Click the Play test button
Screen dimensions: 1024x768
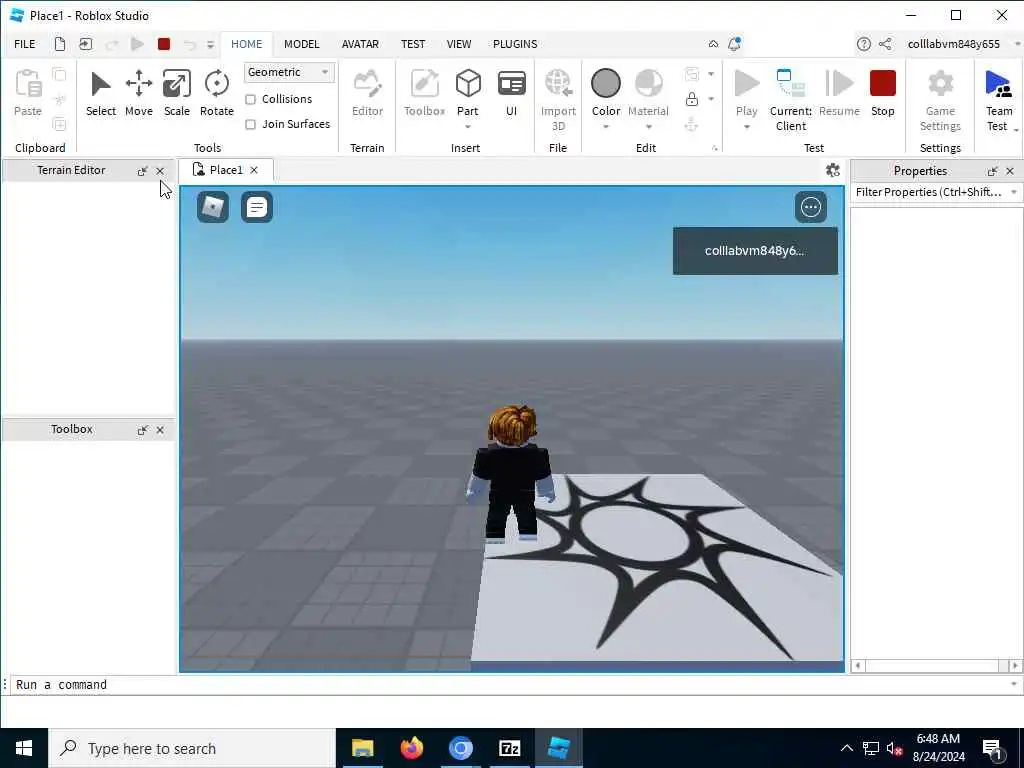click(746, 85)
